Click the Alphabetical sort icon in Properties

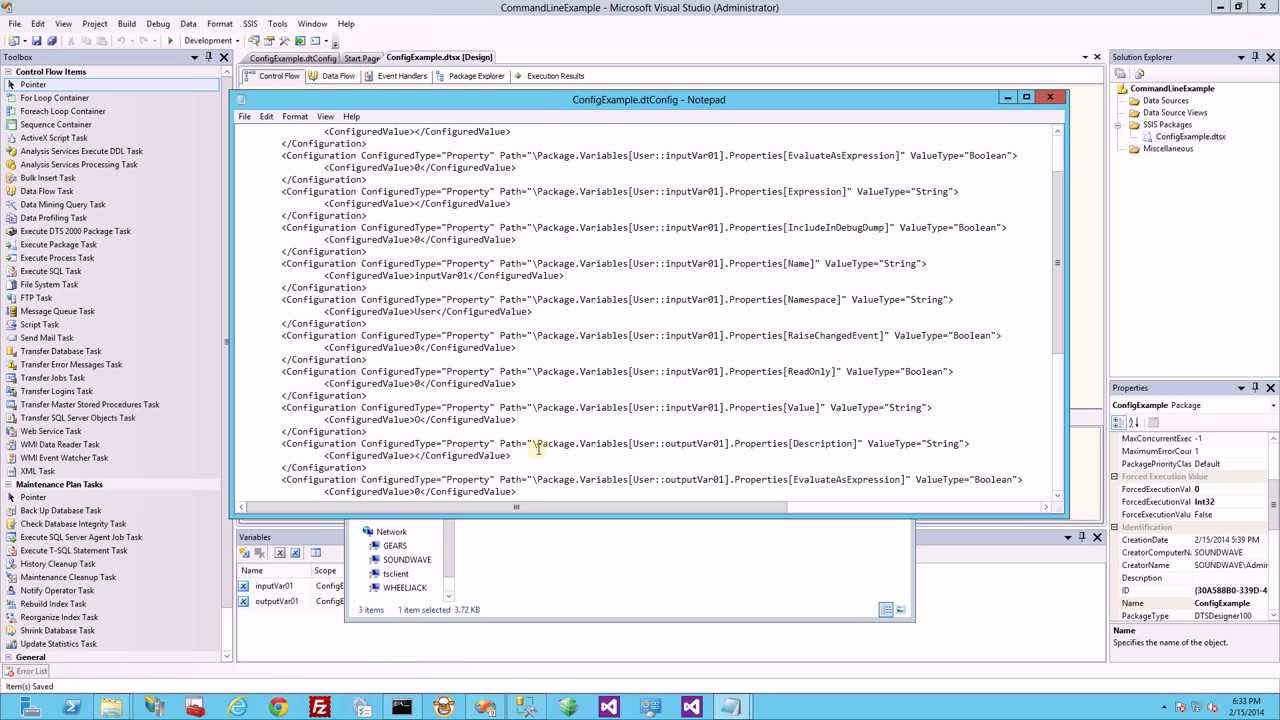pos(1134,423)
